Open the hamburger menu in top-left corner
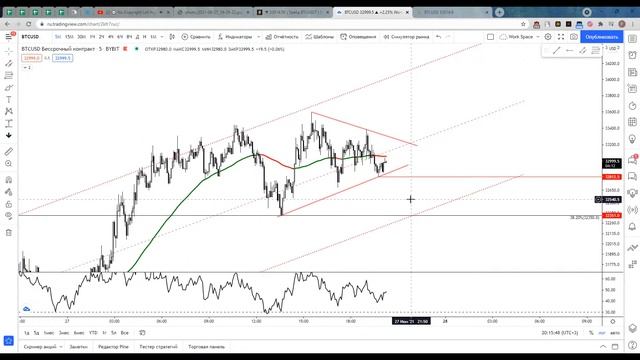 (9, 37)
